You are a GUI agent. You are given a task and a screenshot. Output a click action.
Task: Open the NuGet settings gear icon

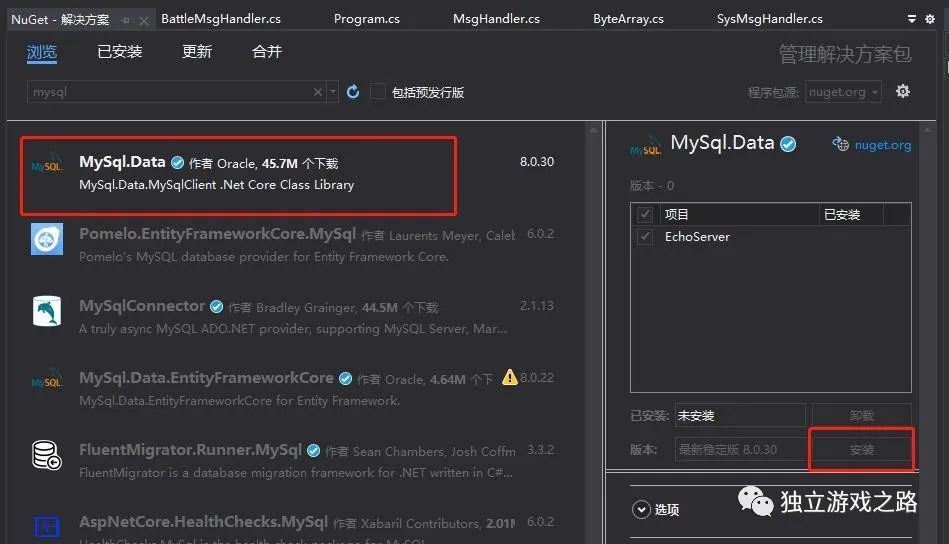[903, 91]
